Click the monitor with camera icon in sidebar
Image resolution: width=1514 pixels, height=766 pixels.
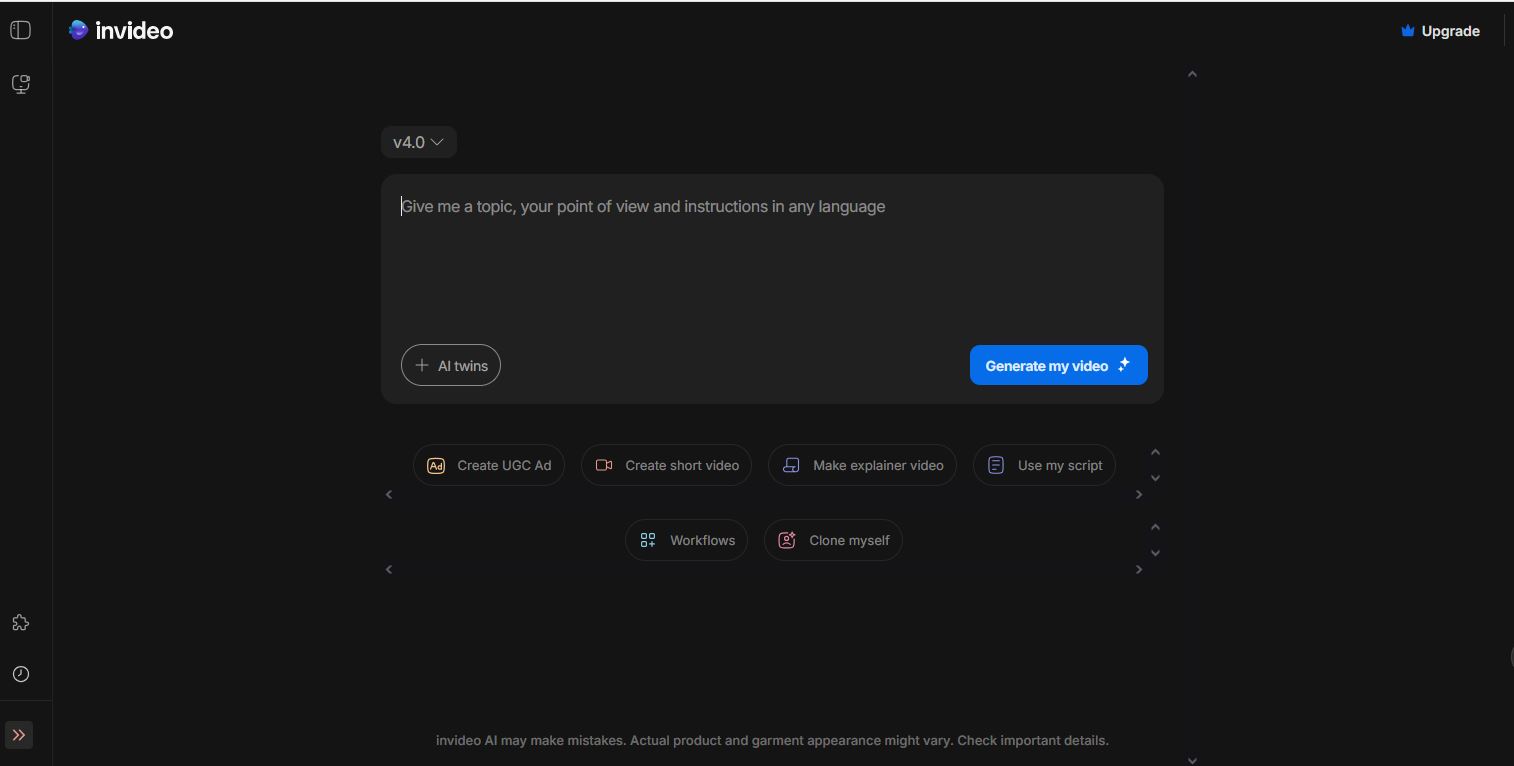coord(20,84)
